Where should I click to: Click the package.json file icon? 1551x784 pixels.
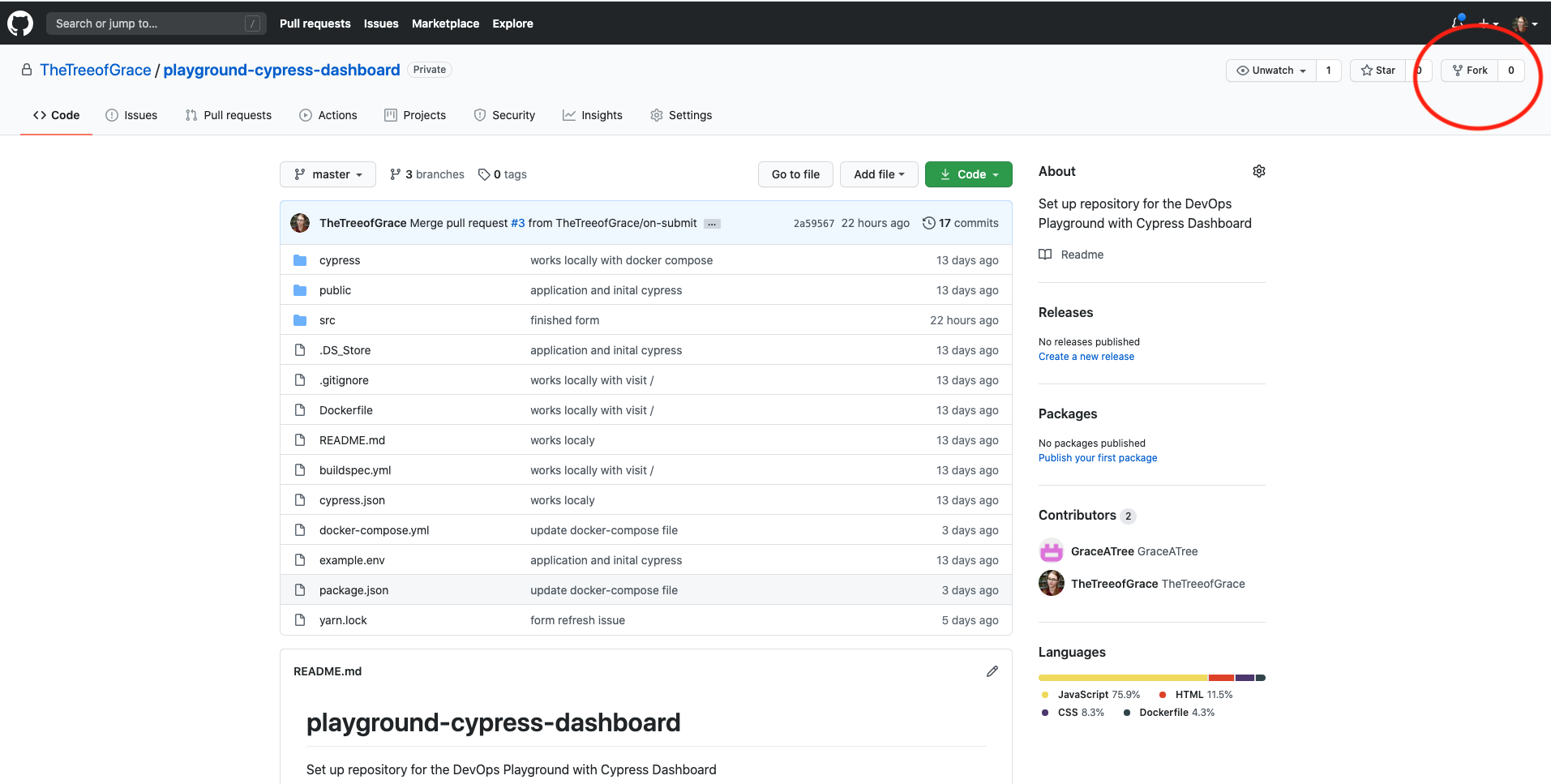pos(300,590)
